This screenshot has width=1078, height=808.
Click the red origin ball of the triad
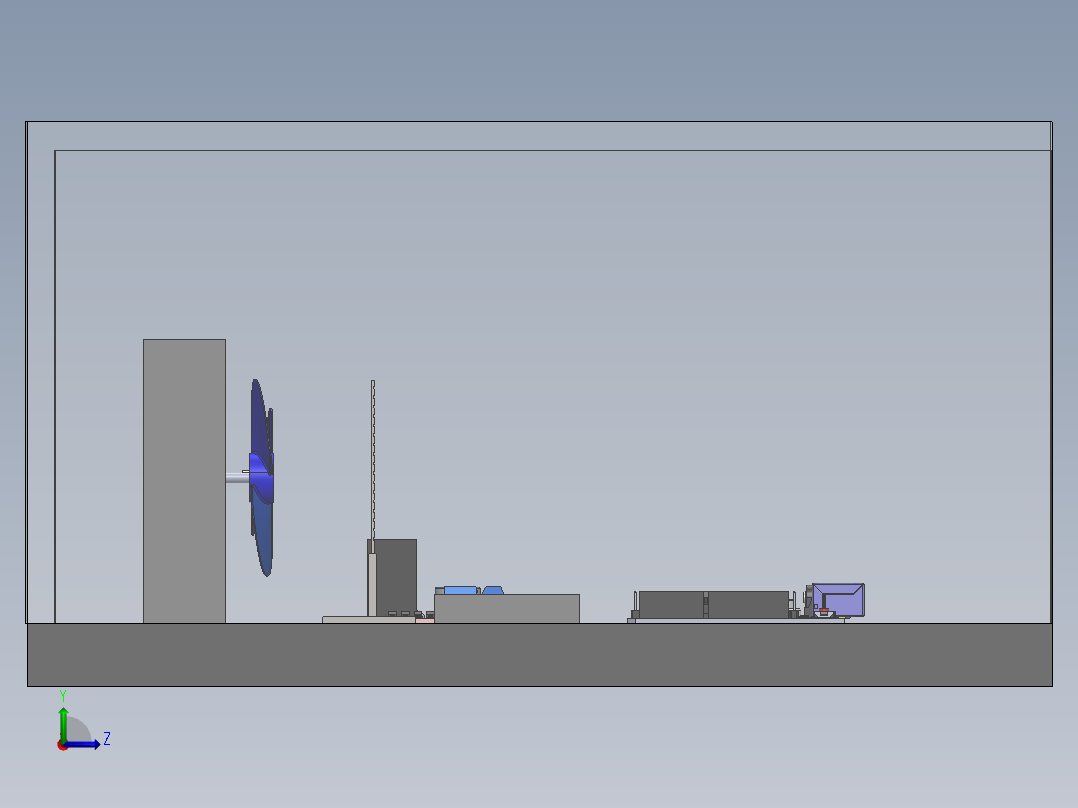[x=62, y=745]
